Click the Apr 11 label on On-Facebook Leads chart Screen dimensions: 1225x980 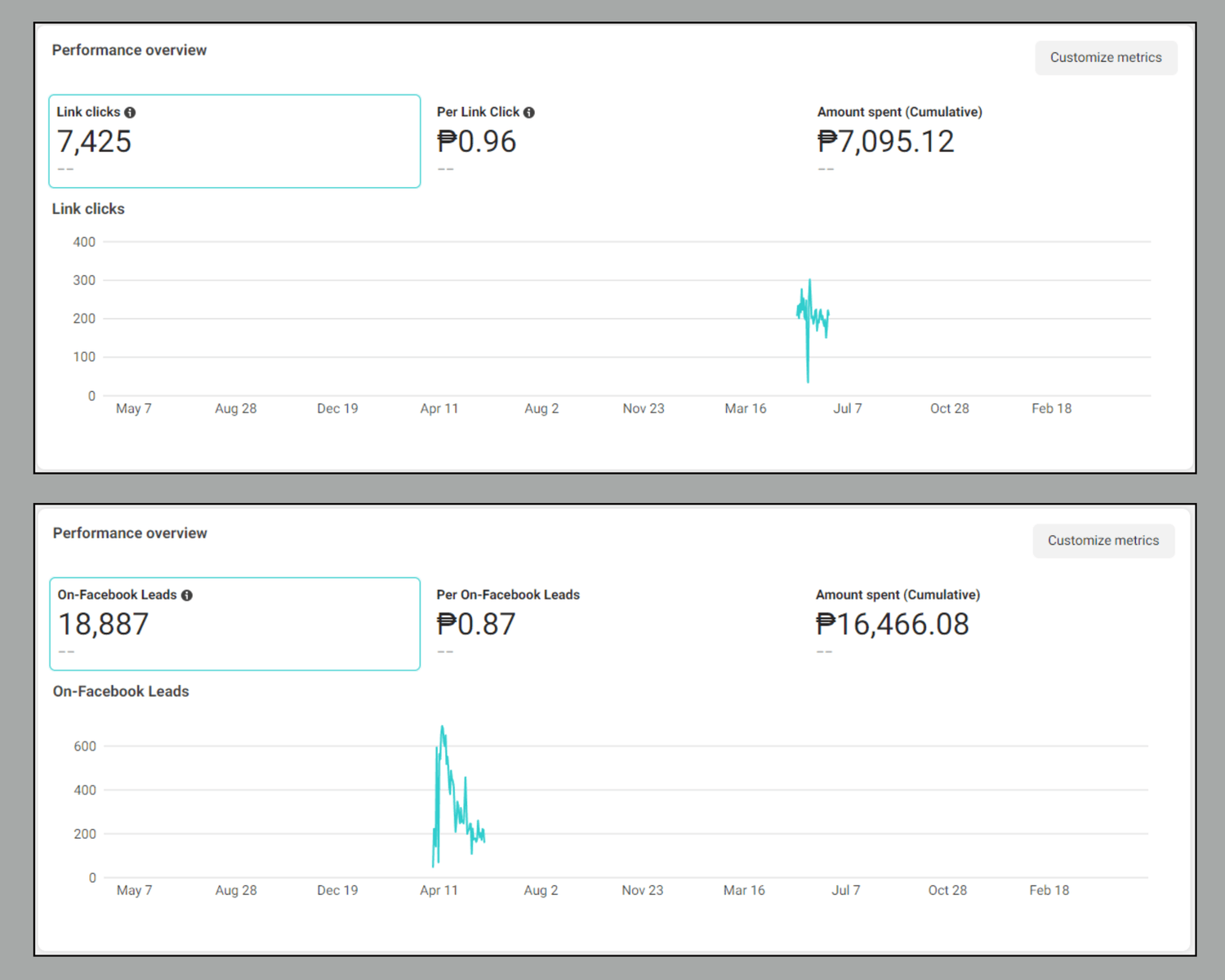pos(439,890)
